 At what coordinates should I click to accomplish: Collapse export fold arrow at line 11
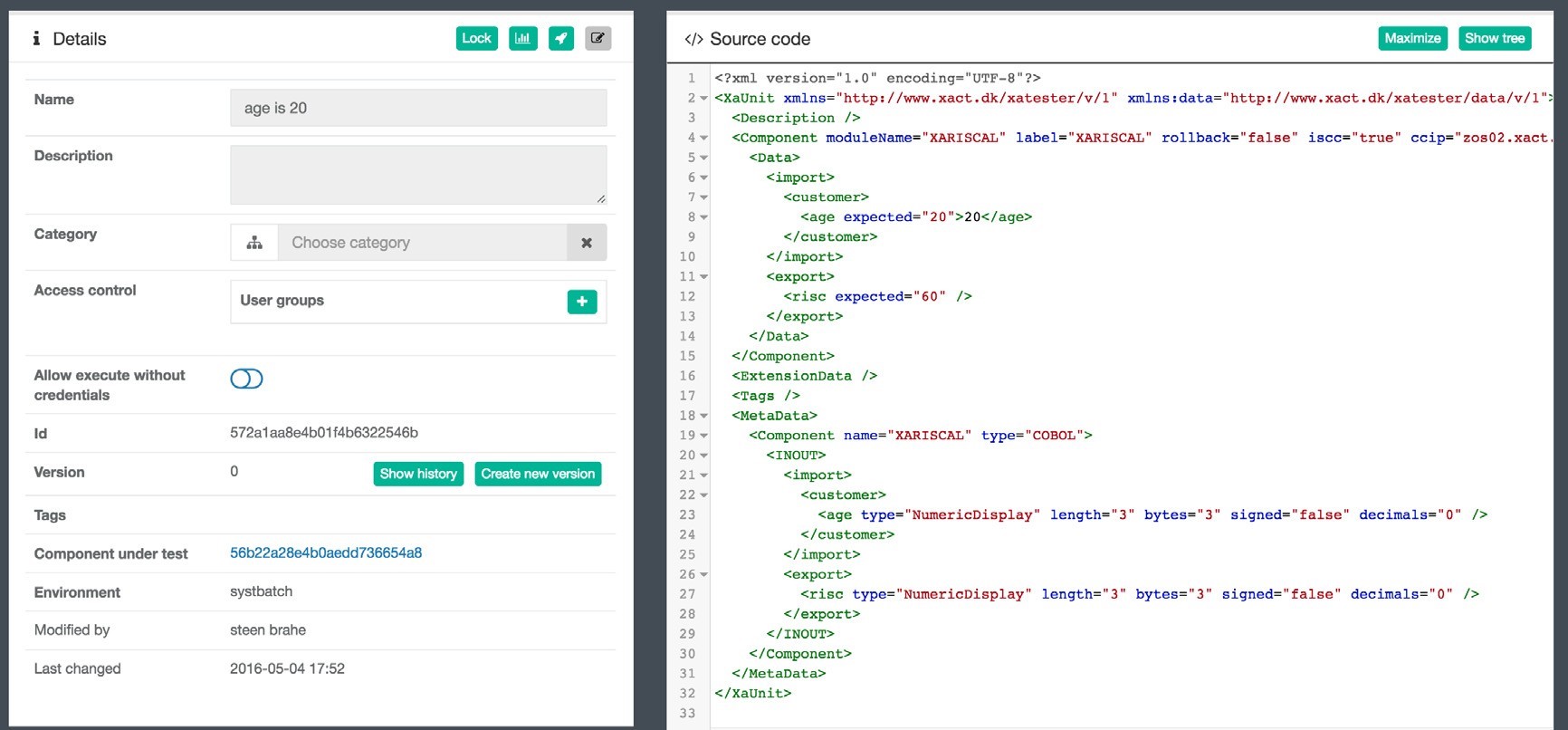pyautogui.click(x=703, y=277)
